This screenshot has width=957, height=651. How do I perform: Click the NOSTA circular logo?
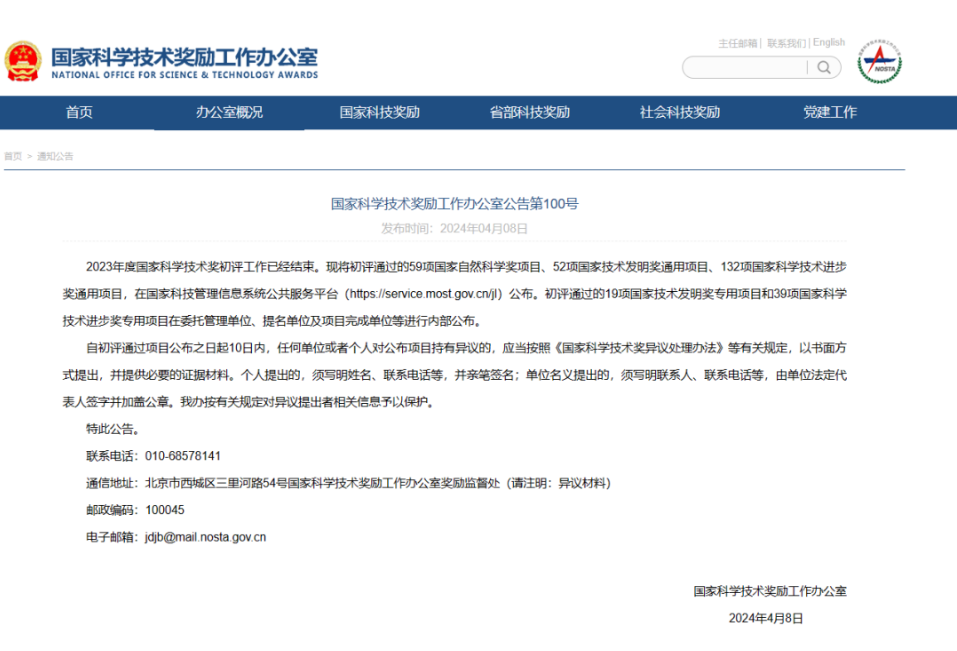[x=879, y=62]
